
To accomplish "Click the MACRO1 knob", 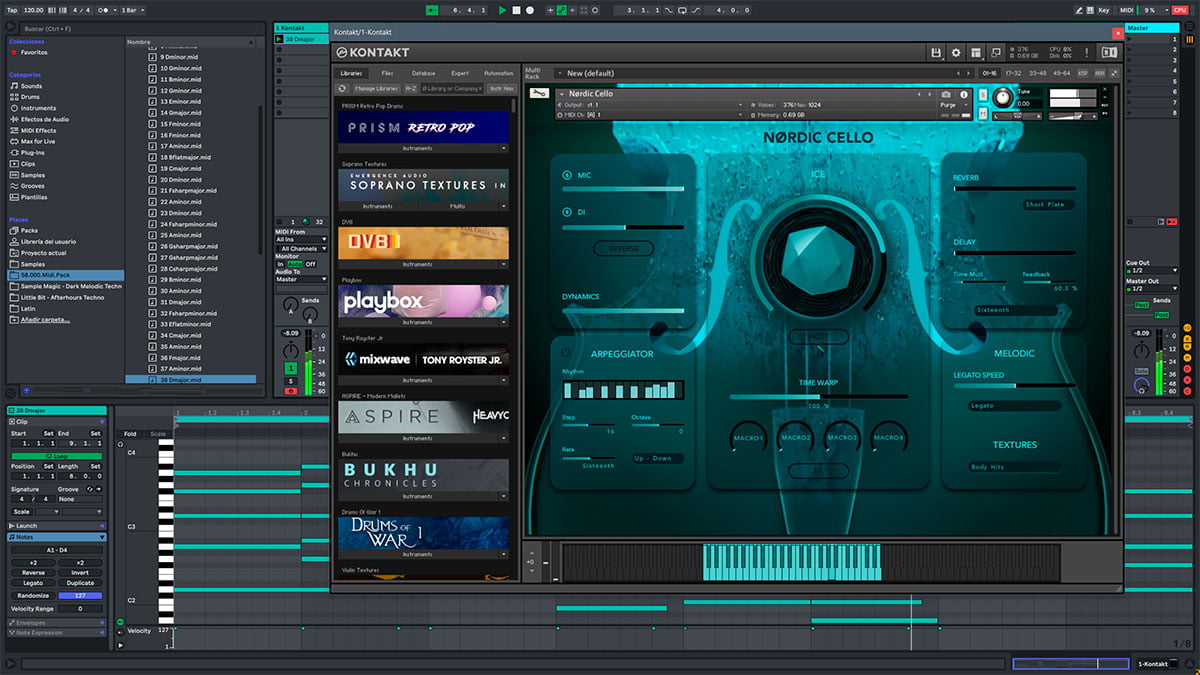I will 748,437.
